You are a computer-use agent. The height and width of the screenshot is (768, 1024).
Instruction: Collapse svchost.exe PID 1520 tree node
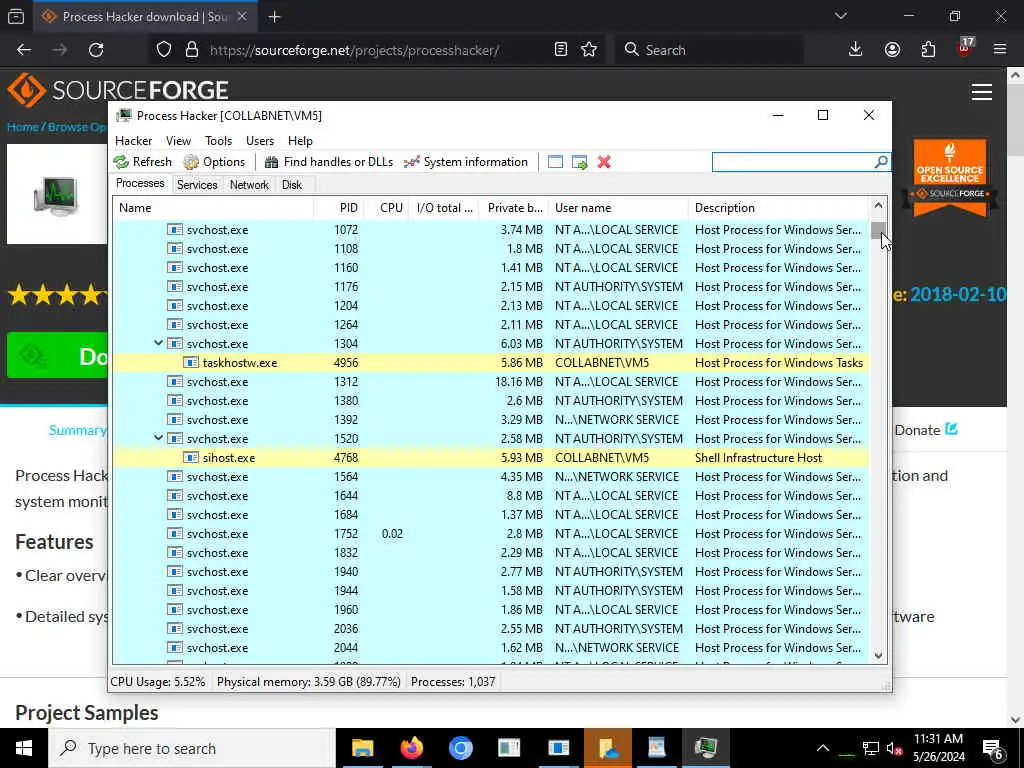point(158,438)
